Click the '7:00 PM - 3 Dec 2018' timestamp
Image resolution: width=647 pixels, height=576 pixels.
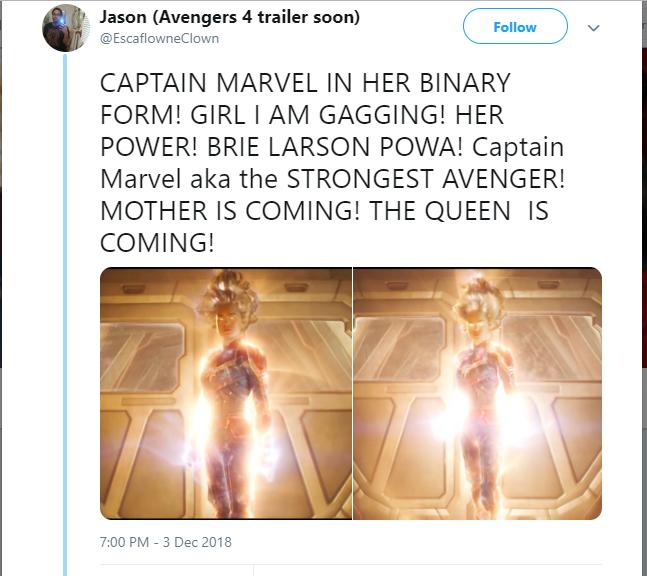[x=165, y=542]
